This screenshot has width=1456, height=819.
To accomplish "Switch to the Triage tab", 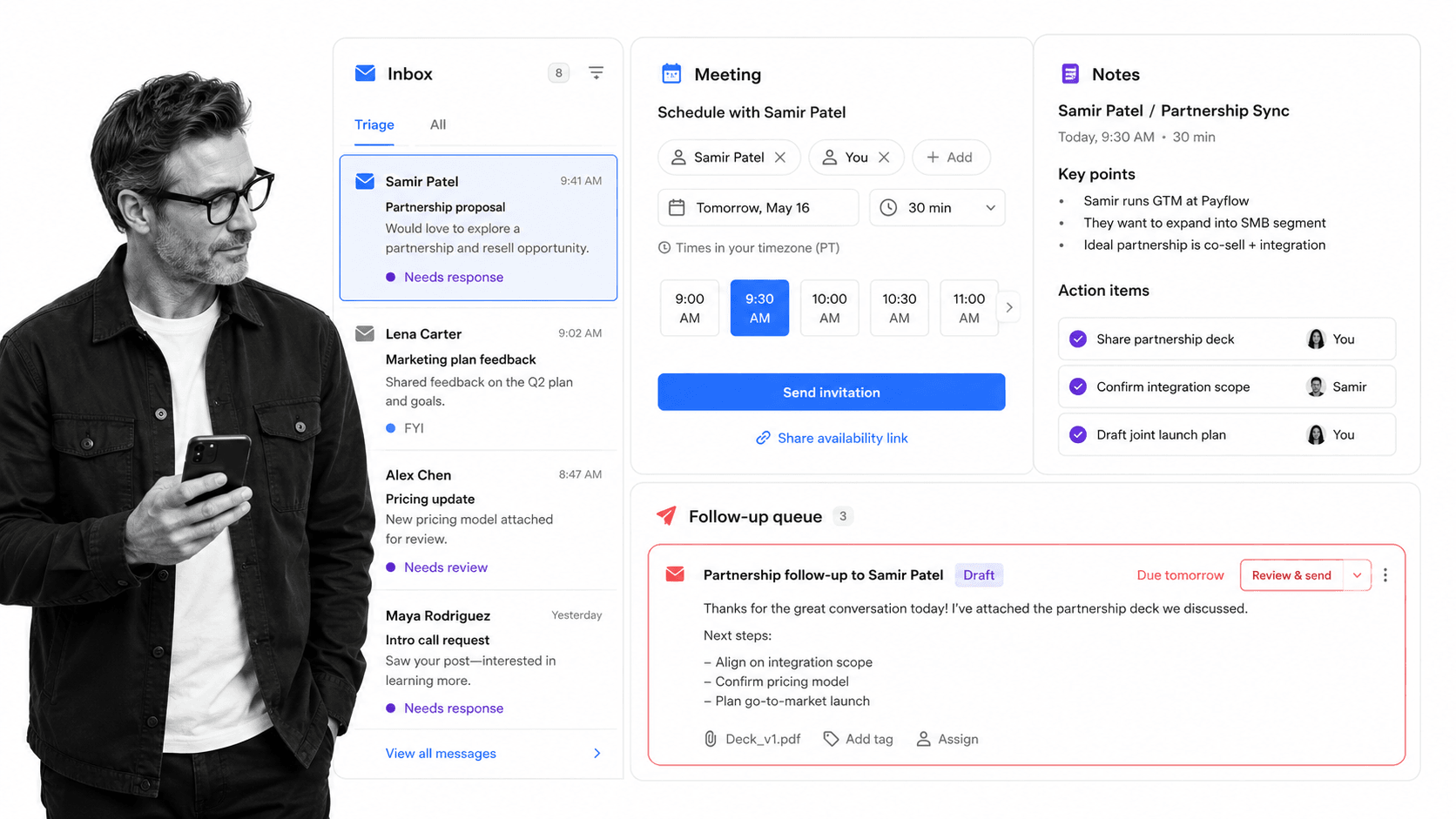I will [374, 124].
